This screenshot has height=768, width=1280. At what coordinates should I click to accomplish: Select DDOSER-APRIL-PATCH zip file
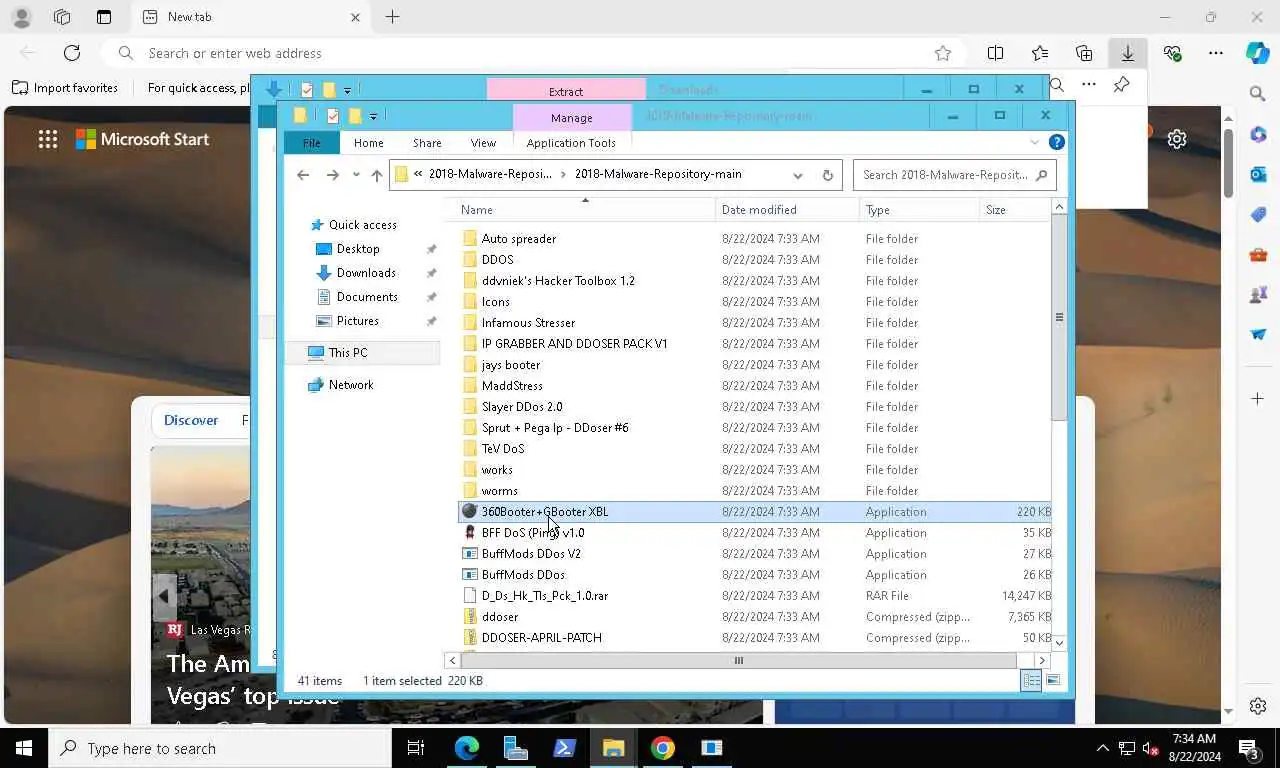point(542,638)
